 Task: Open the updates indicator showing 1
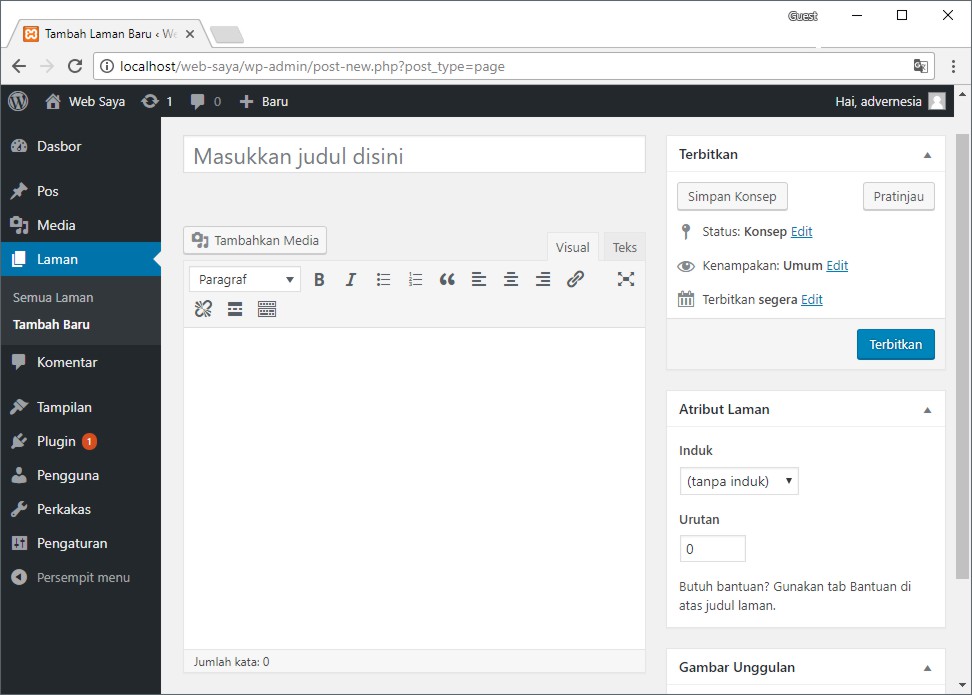point(157,101)
